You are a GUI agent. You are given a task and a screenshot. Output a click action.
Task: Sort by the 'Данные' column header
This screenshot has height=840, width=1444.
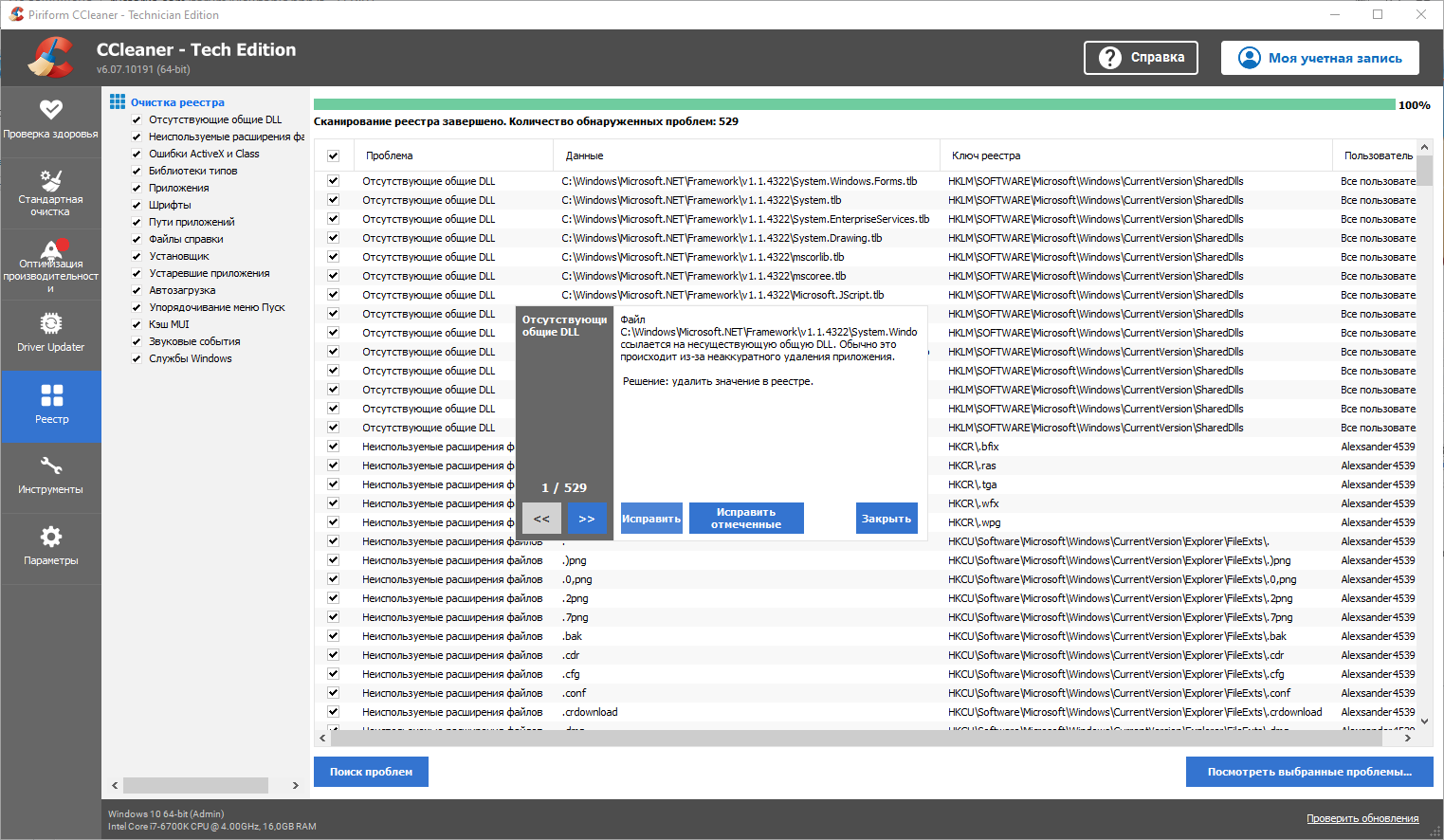coord(584,155)
